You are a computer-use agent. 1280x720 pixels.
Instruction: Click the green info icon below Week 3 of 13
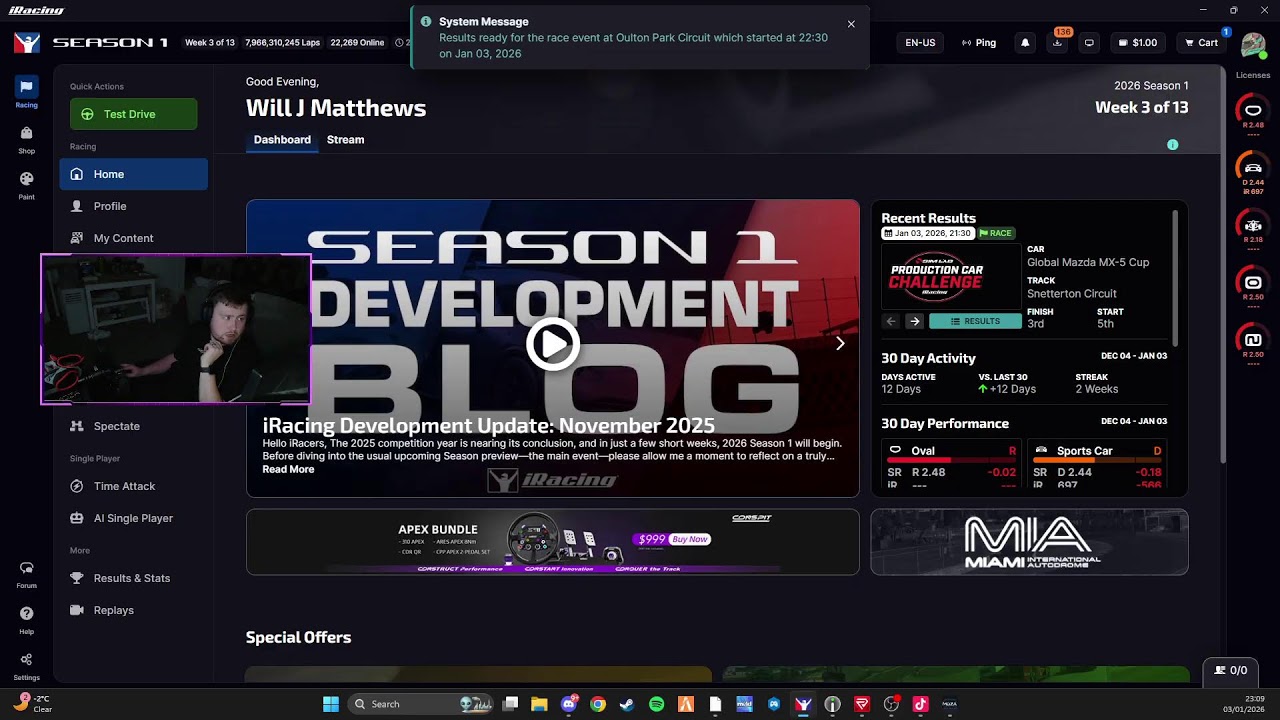(1173, 145)
